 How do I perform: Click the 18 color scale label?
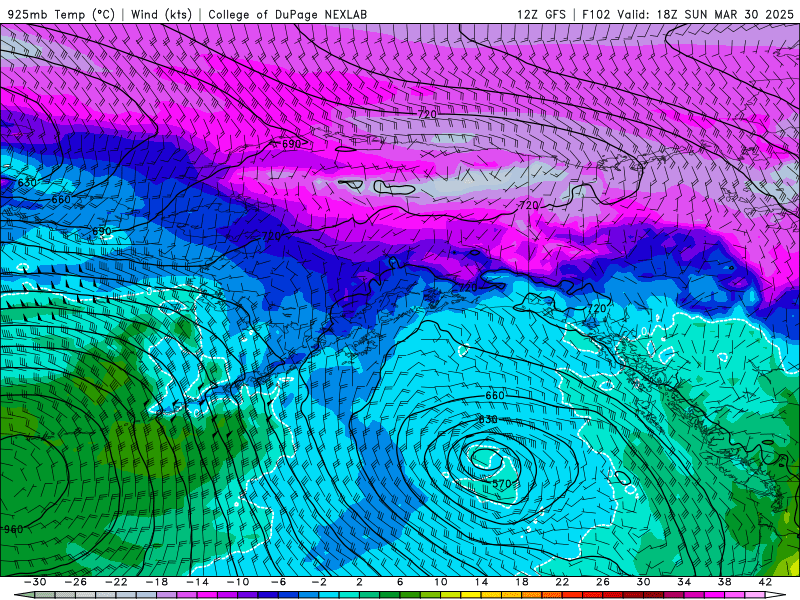tap(522, 582)
